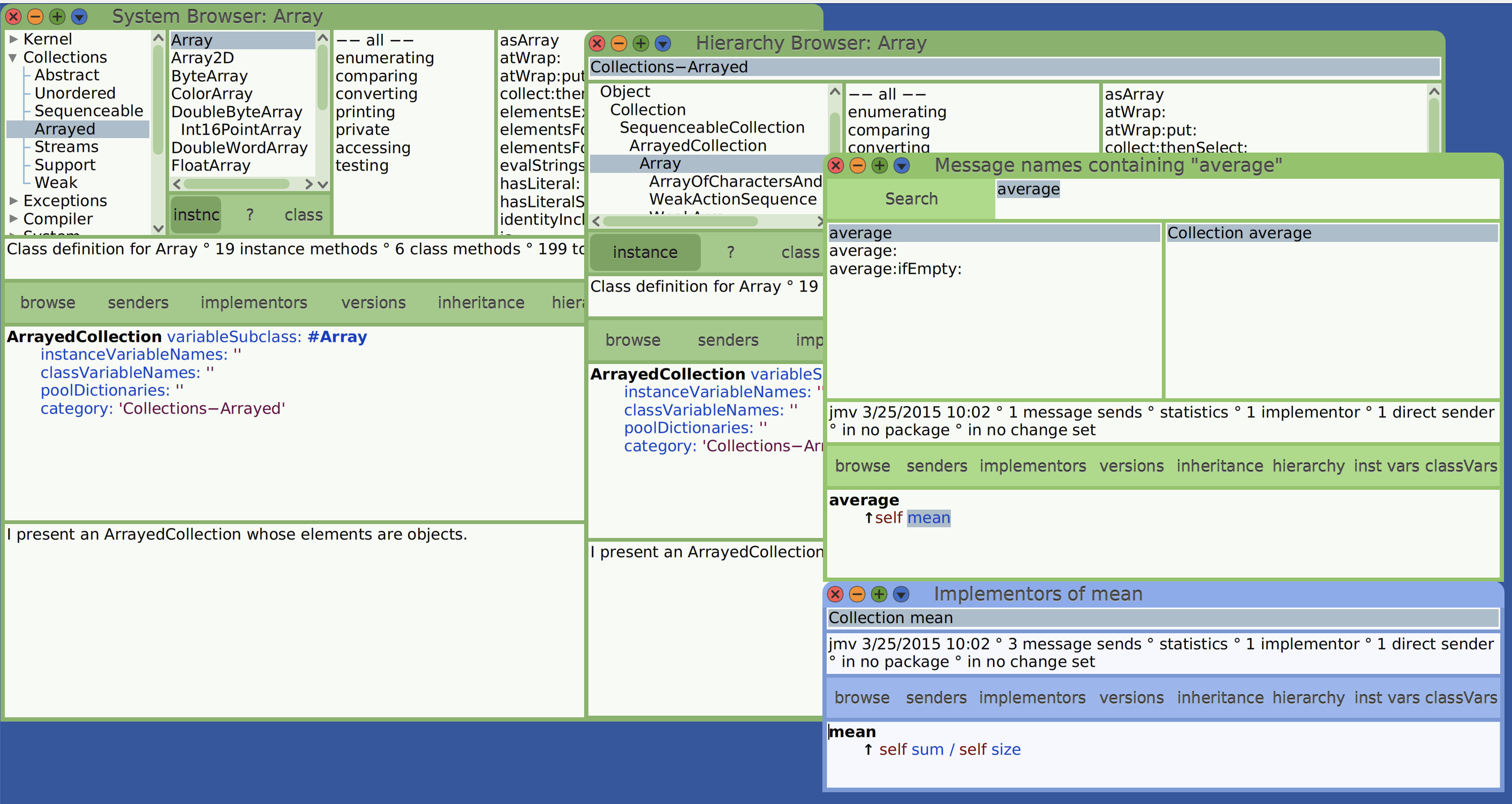The width and height of the screenshot is (1512, 804).
Task: Collapse the Message names window
Action: click(x=858, y=165)
